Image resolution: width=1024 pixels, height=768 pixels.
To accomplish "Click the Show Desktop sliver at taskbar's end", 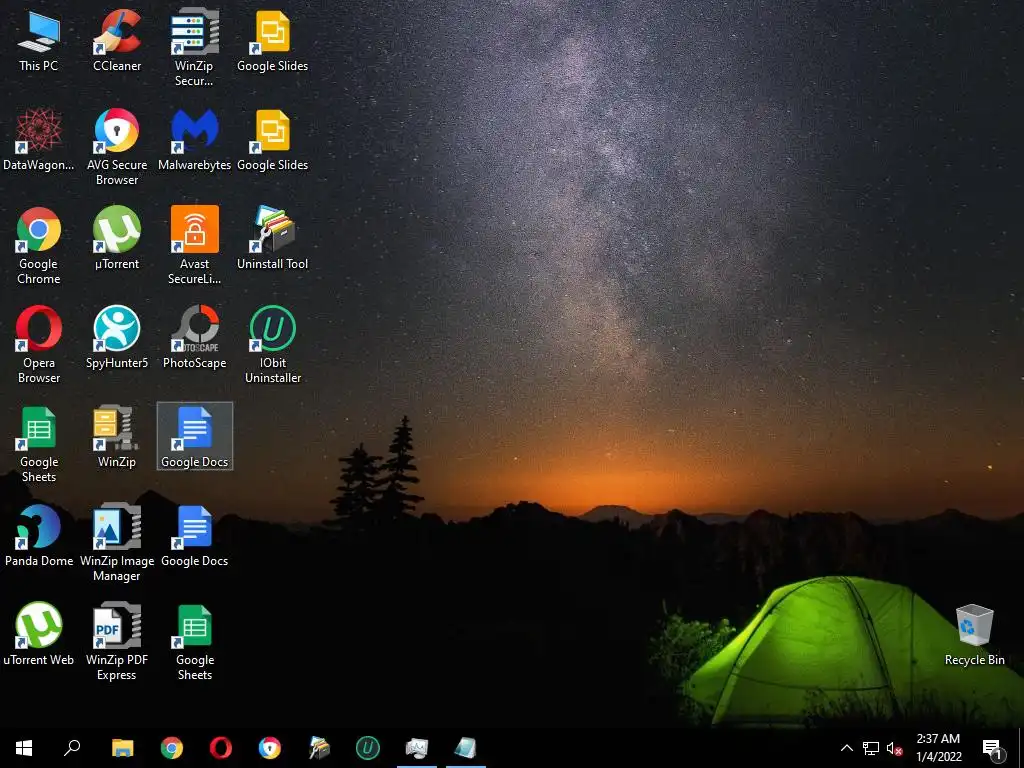I will click(x=1021, y=748).
